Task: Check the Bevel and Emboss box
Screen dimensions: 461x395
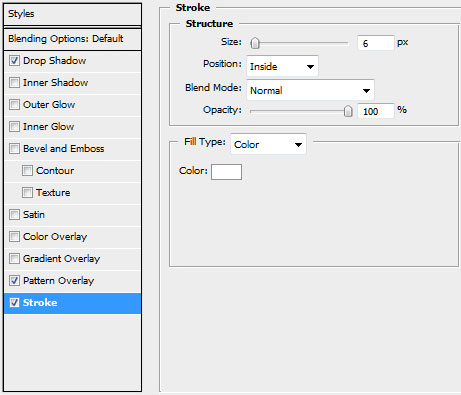Action: click(14, 149)
